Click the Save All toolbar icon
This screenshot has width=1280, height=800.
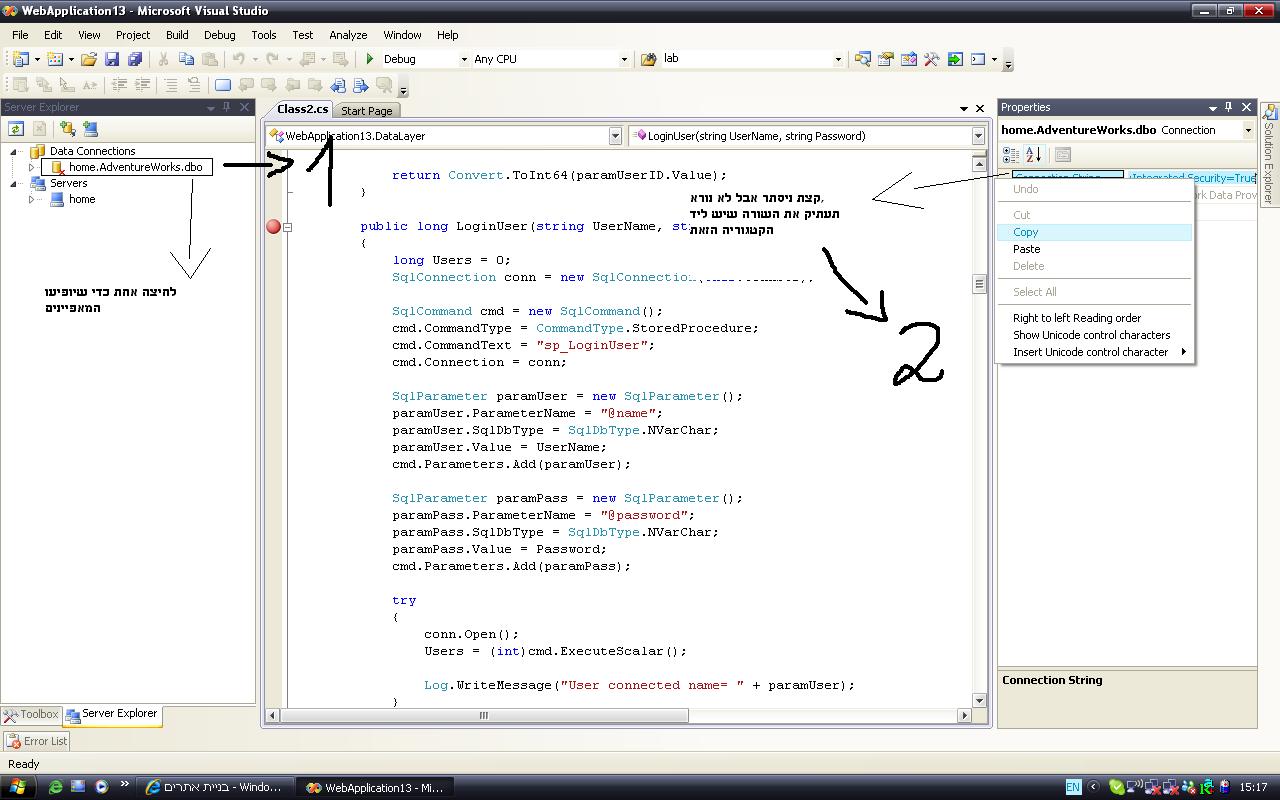134,60
